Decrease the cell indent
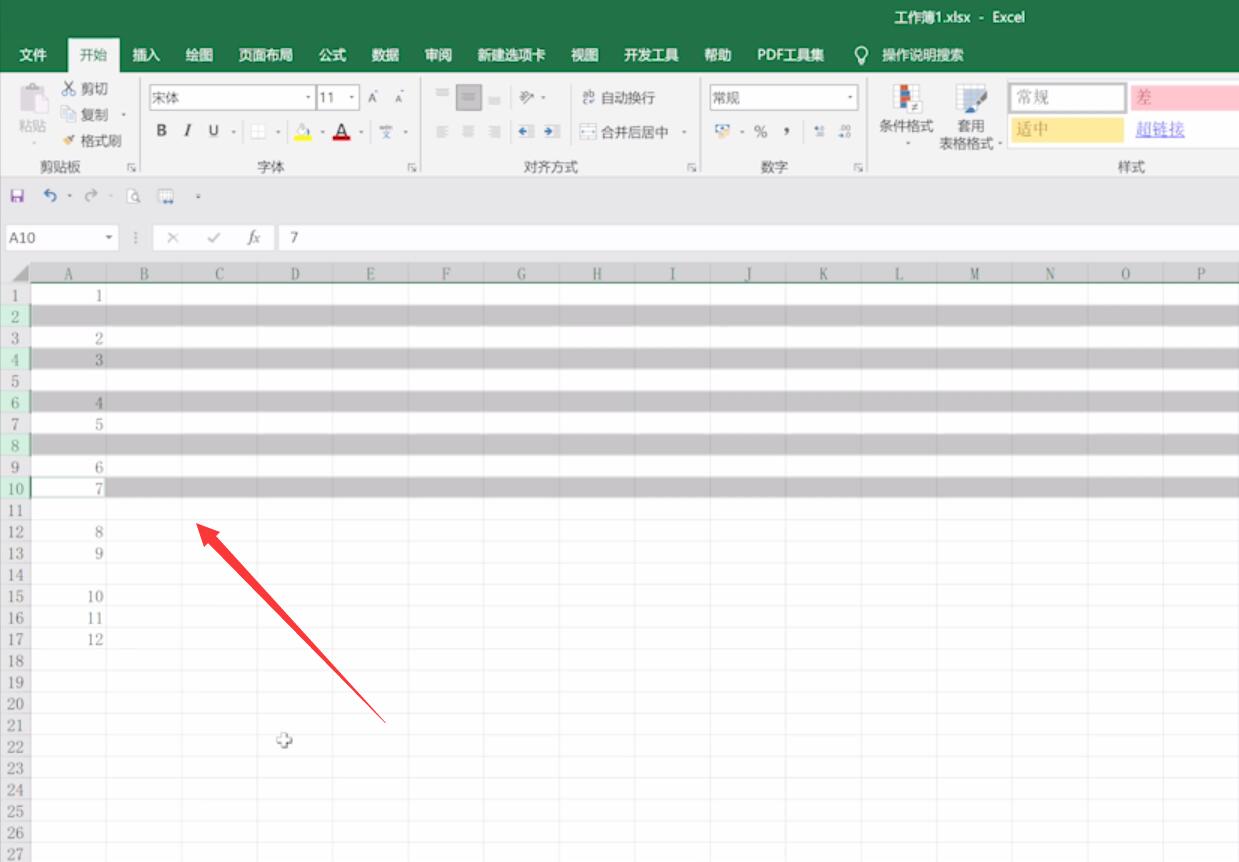The image size is (1239, 862). tap(525, 131)
